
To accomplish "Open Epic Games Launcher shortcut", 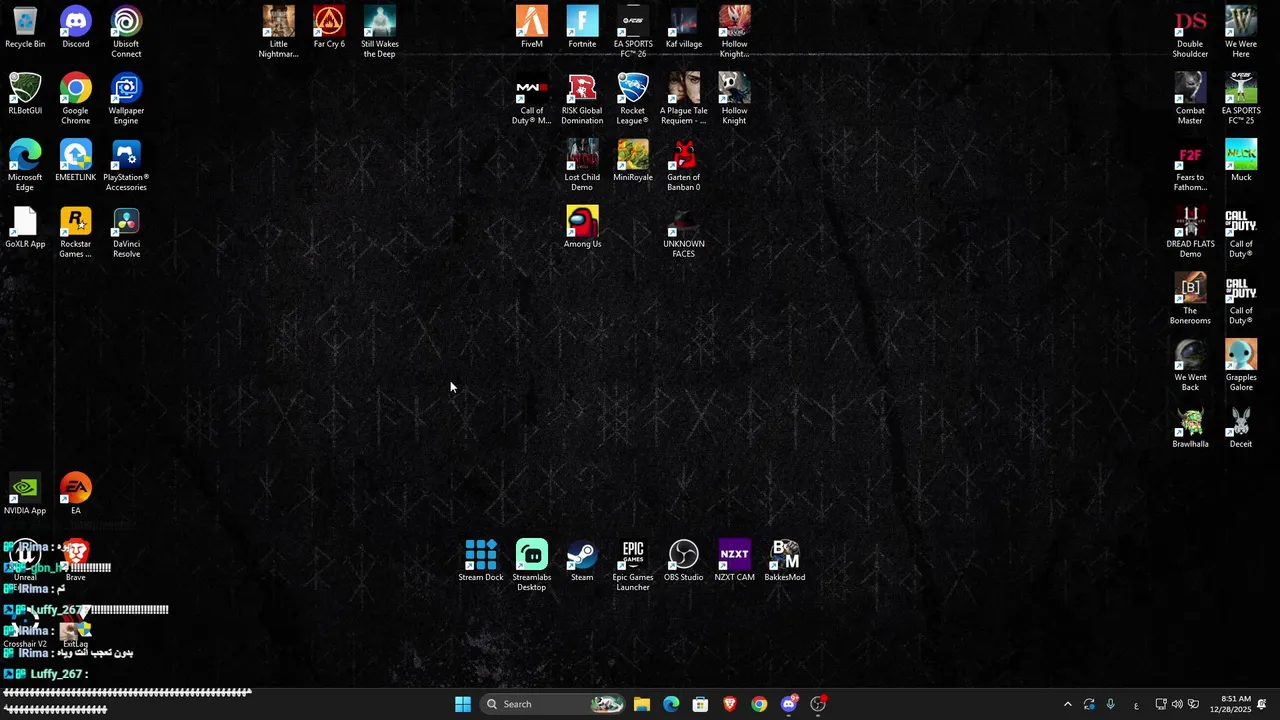I will click(633, 566).
